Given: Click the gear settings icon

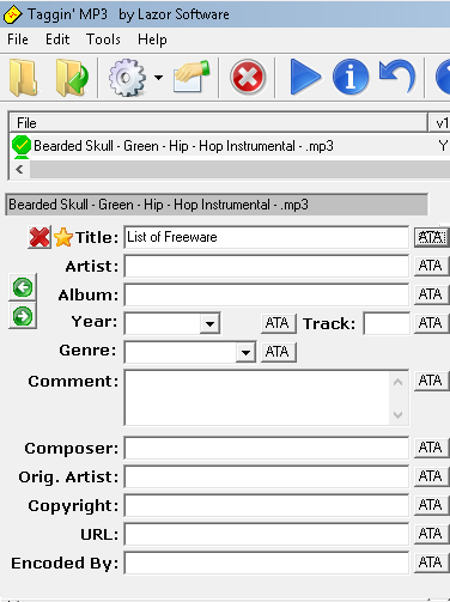Looking at the screenshot, I should (127, 77).
